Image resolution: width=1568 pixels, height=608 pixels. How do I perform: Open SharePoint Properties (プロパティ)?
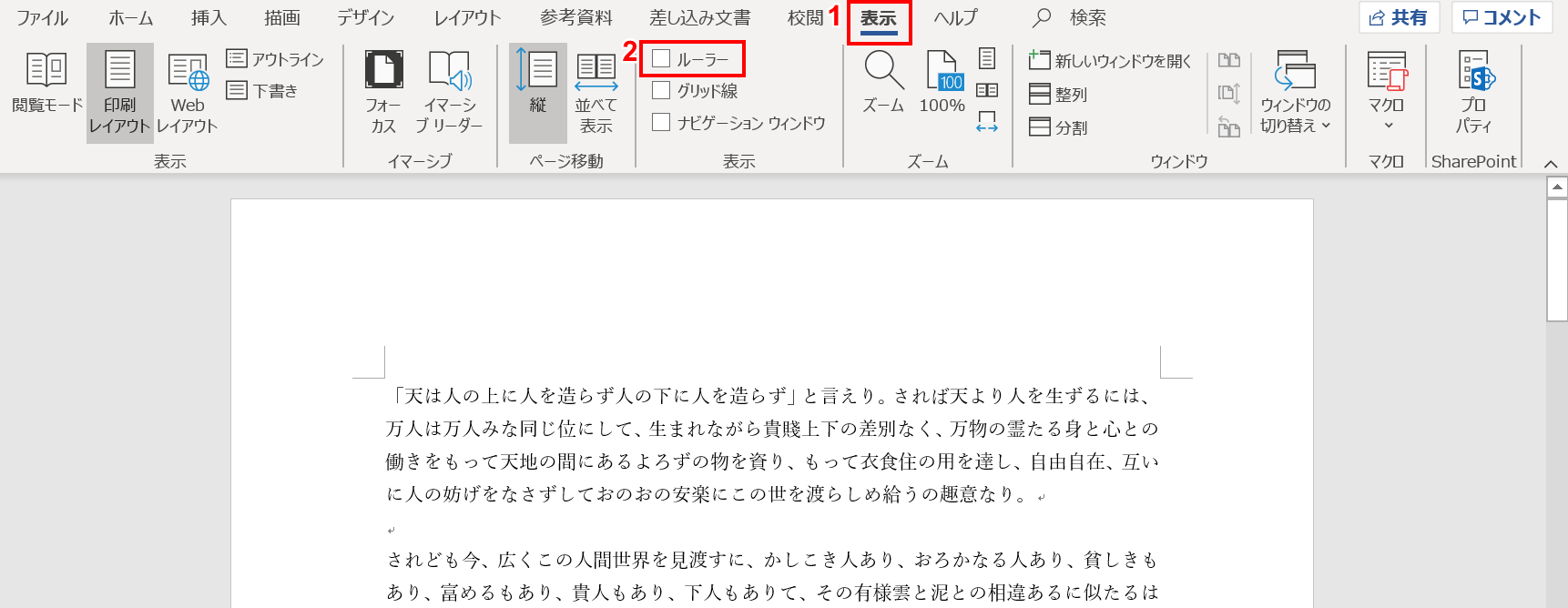click(x=1473, y=93)
